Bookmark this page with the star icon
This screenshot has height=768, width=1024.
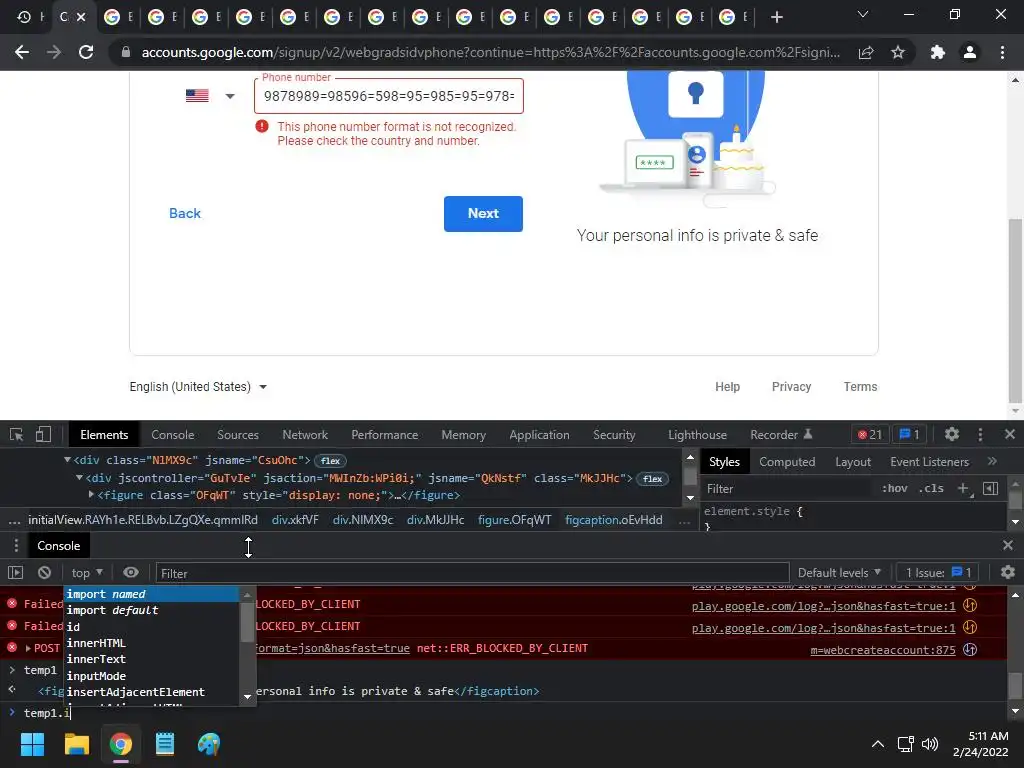(898, 52)
